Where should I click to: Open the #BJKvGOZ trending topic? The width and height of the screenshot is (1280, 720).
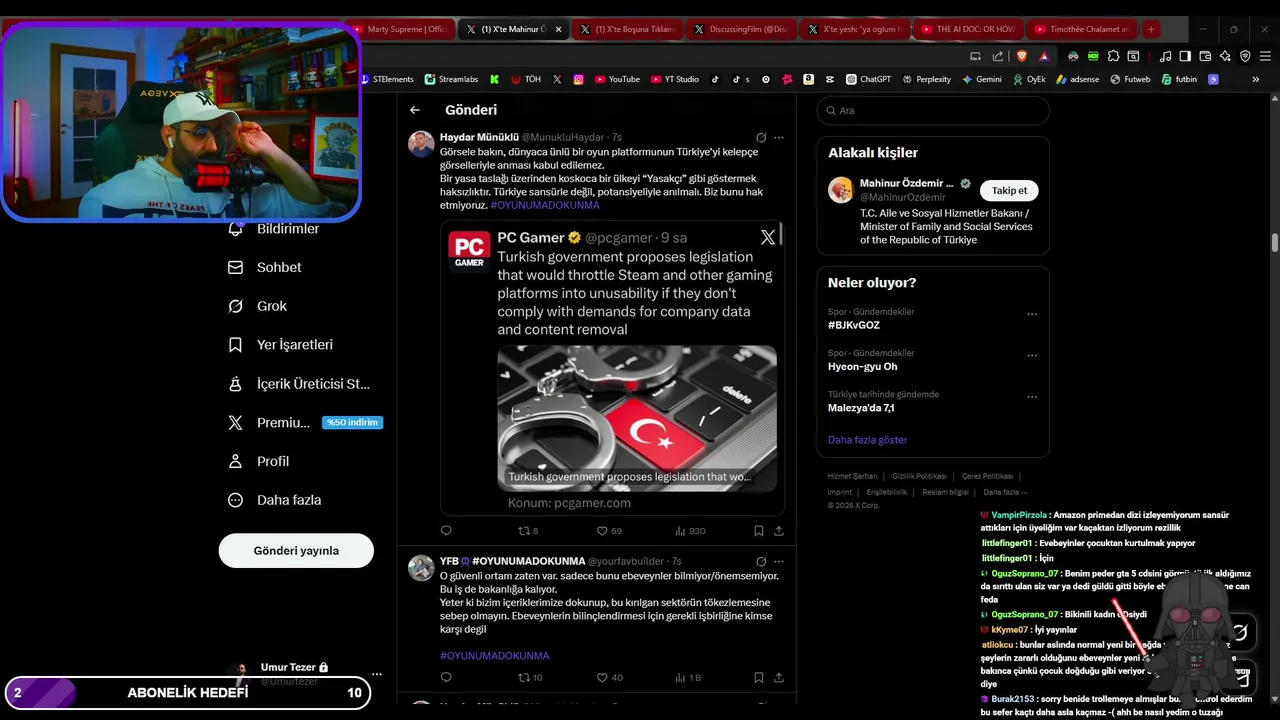pos(853,325)
